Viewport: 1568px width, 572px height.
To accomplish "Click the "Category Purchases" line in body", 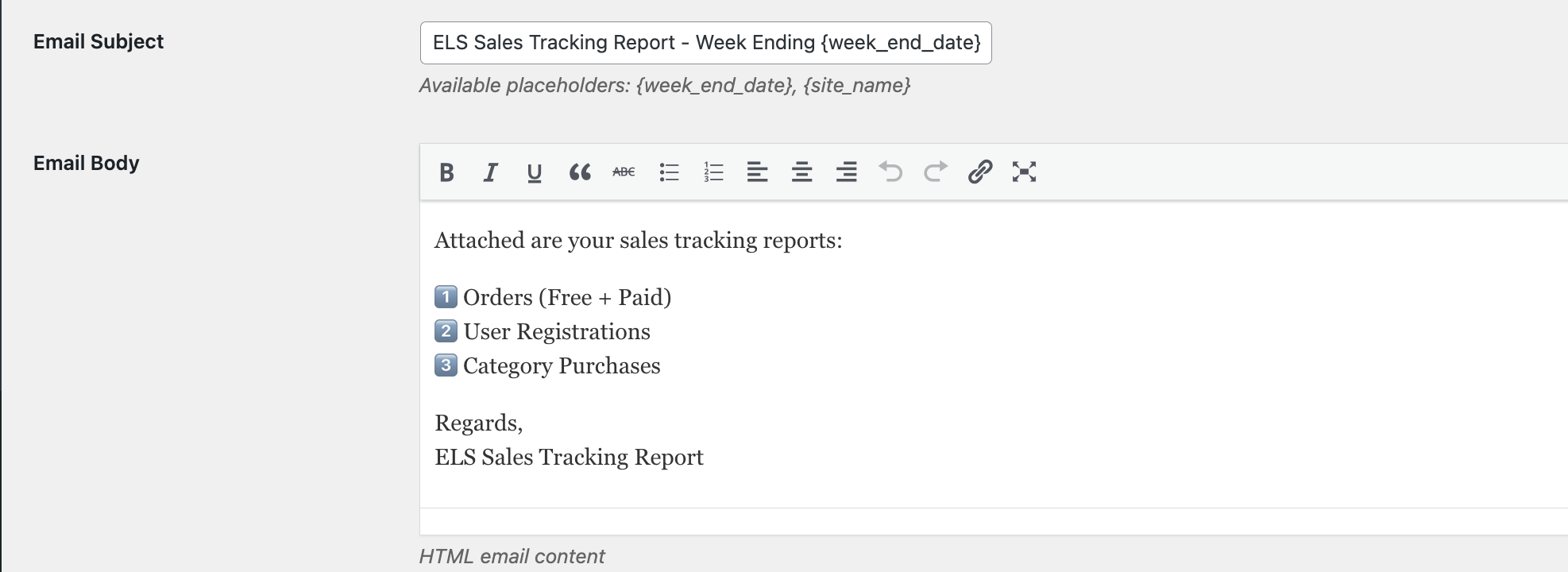I will (x=562, y=366).
